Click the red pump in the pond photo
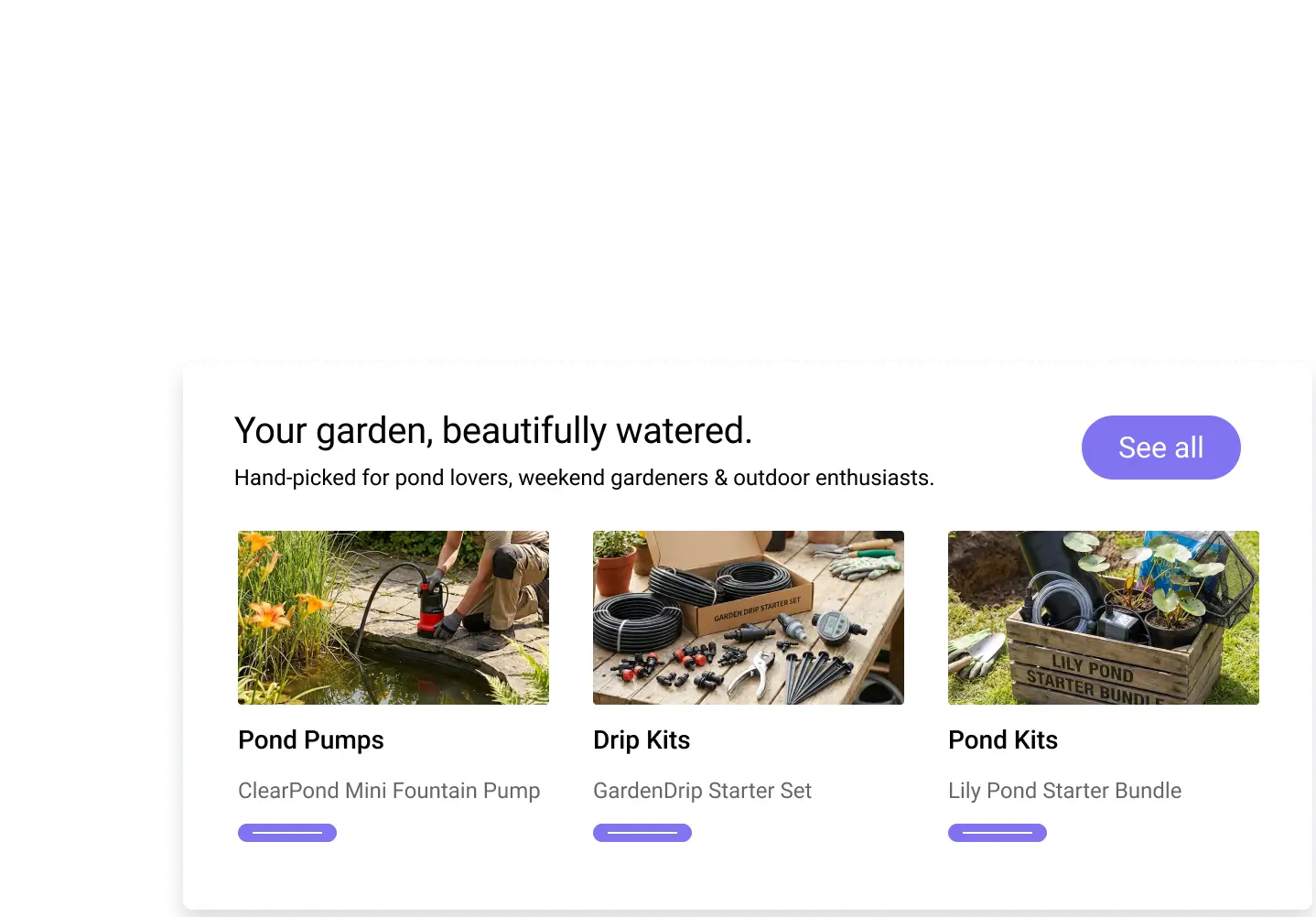Screen dimensions: 1316x917 (x=430, y=605)
